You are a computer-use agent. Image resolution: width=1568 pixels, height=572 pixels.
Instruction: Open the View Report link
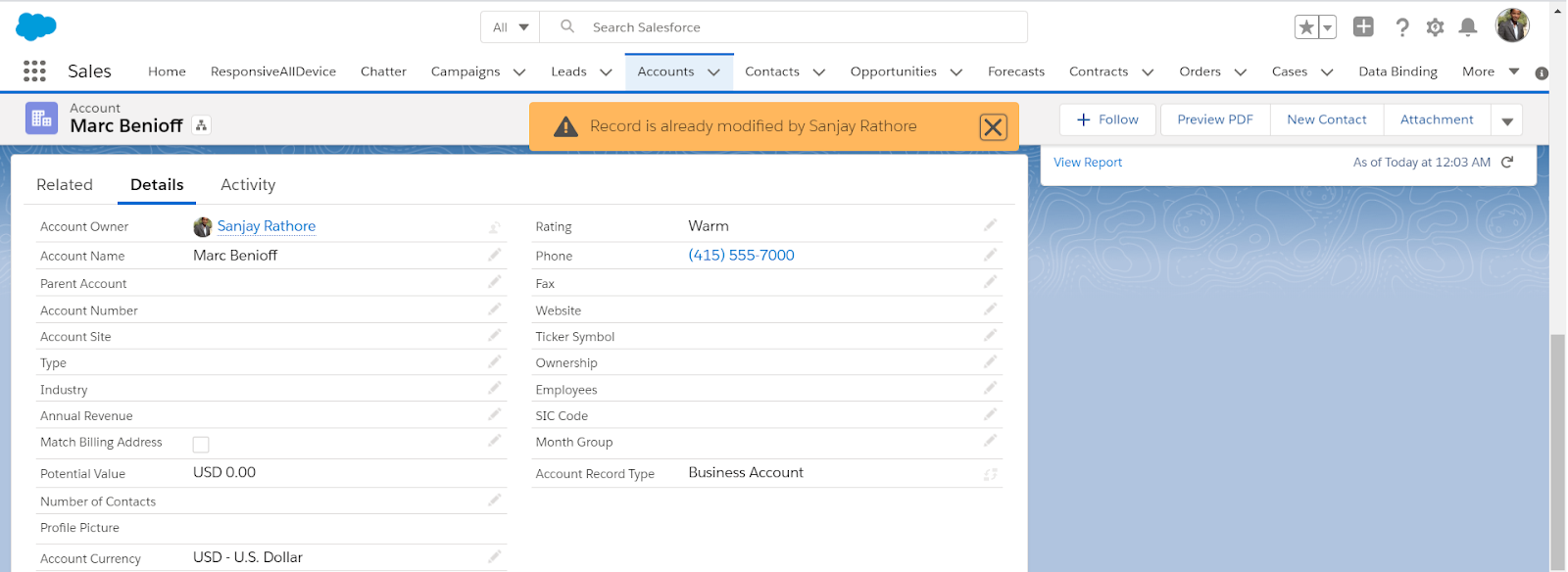tap(1088, 163)
